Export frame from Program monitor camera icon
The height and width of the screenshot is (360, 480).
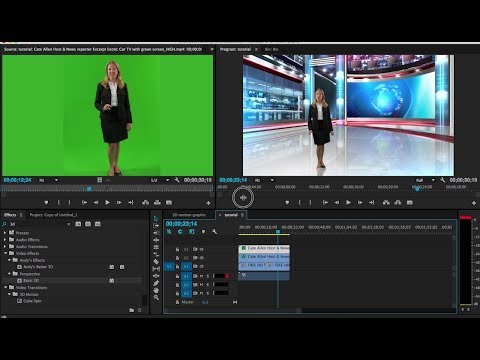(410, 202)
